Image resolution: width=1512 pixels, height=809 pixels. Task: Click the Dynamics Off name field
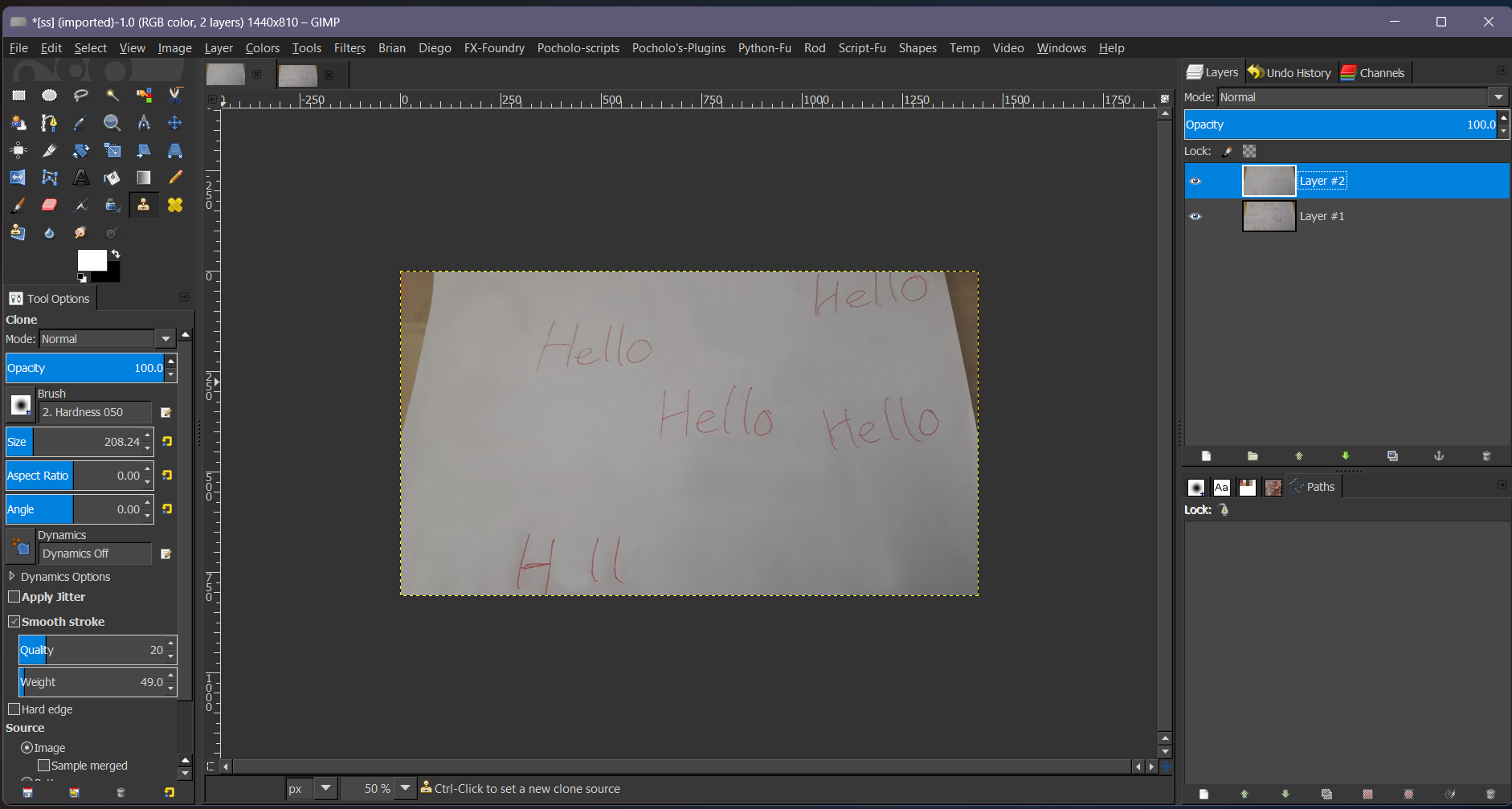95,554
